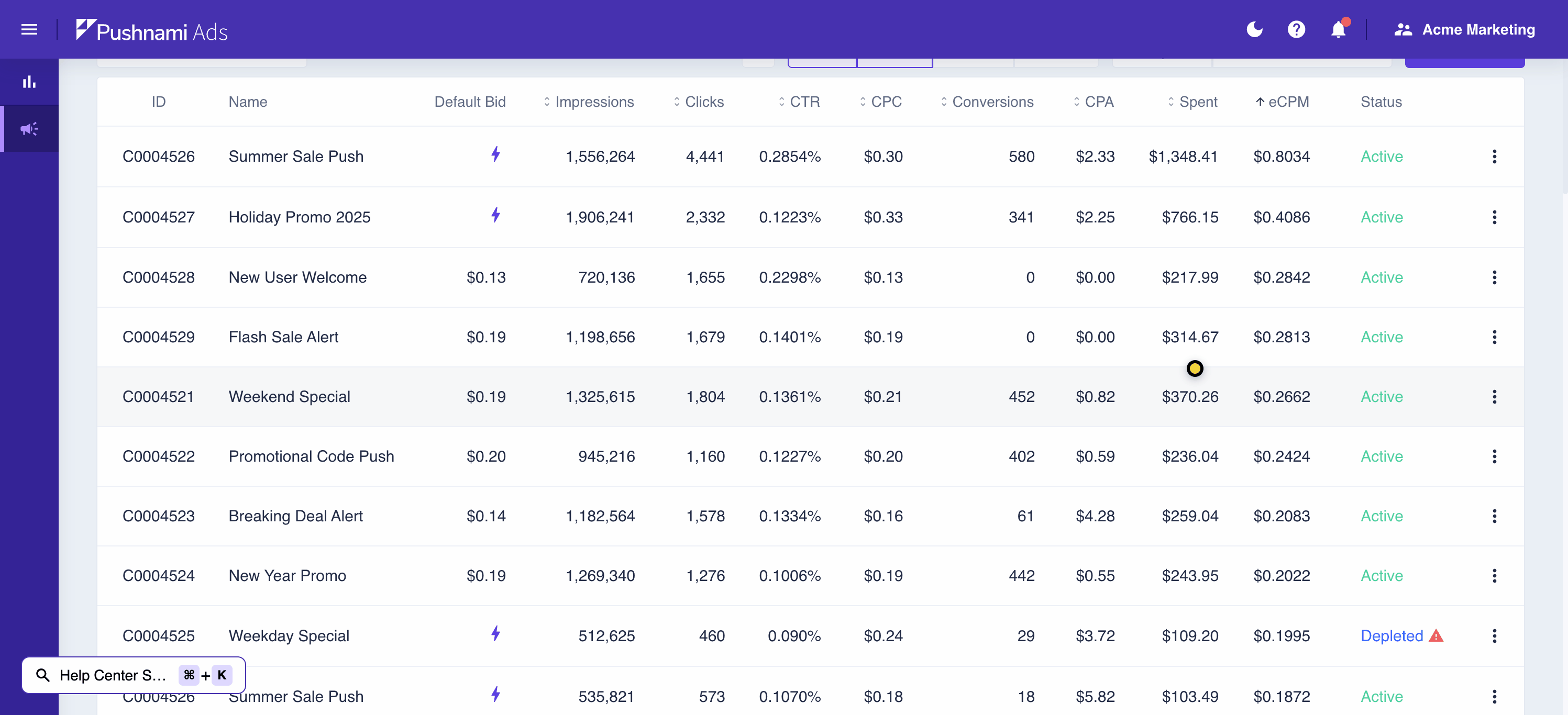
Task: Open the notifications bell
Action: (1338, 29)
